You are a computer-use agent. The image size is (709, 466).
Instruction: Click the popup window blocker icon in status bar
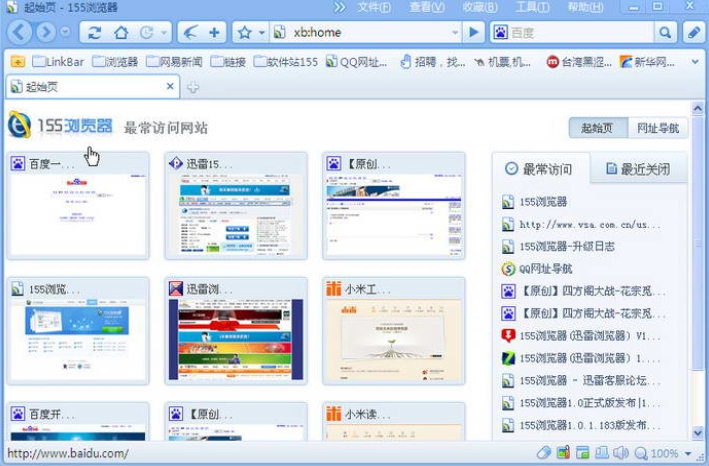coord(583,452)
